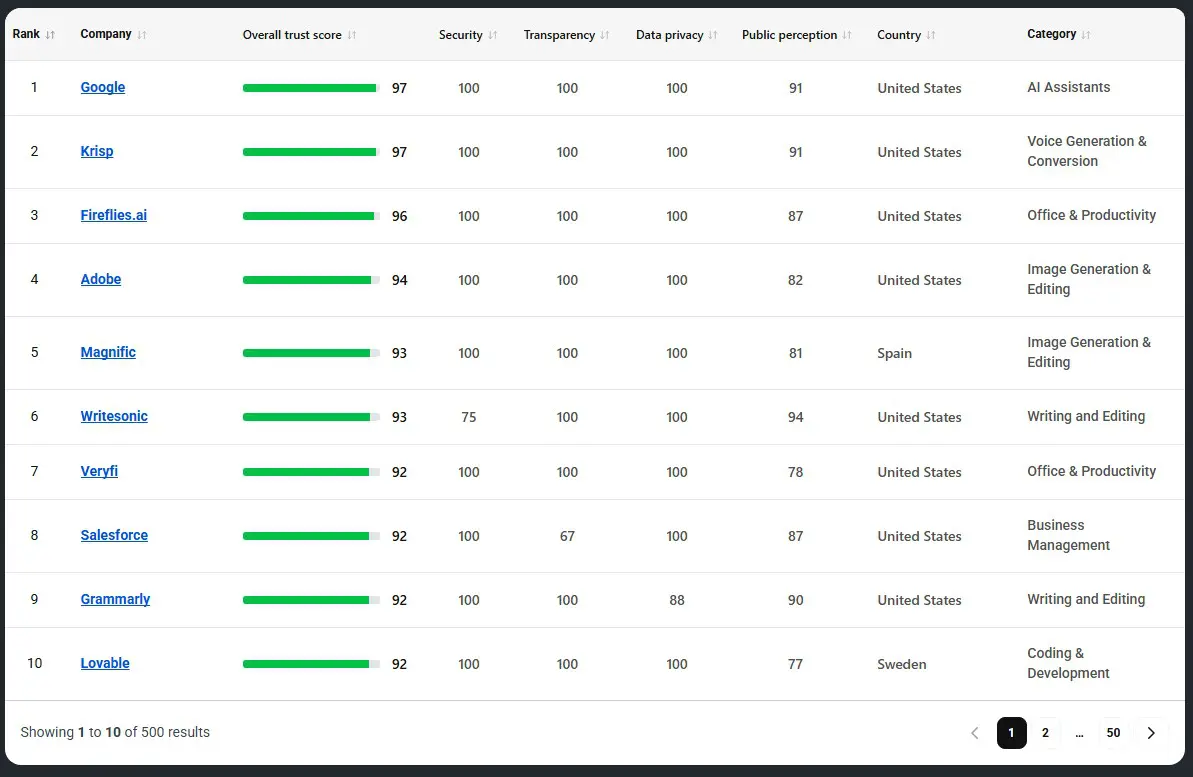This screenshot has height=777, width=1193.
Task: Go to next page chevron
Action: [x=1151, y=733]
